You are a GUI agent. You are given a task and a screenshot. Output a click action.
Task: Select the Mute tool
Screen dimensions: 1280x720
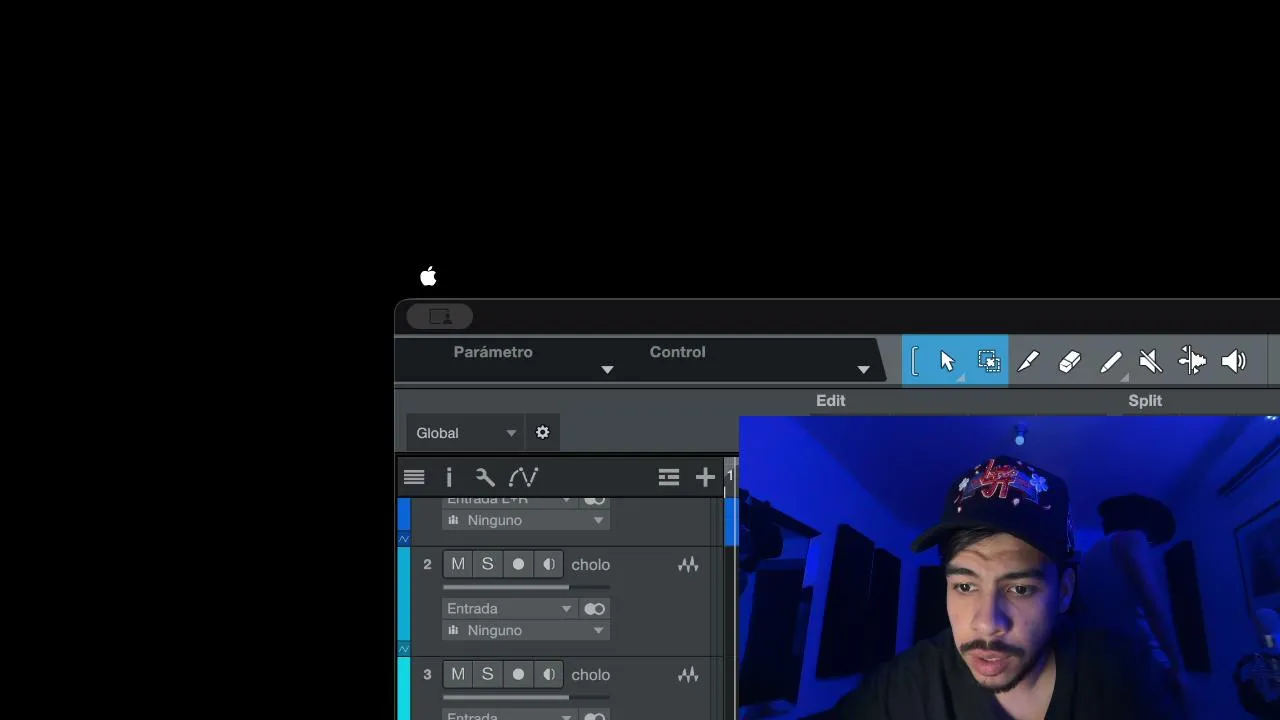pos(1151,361)
